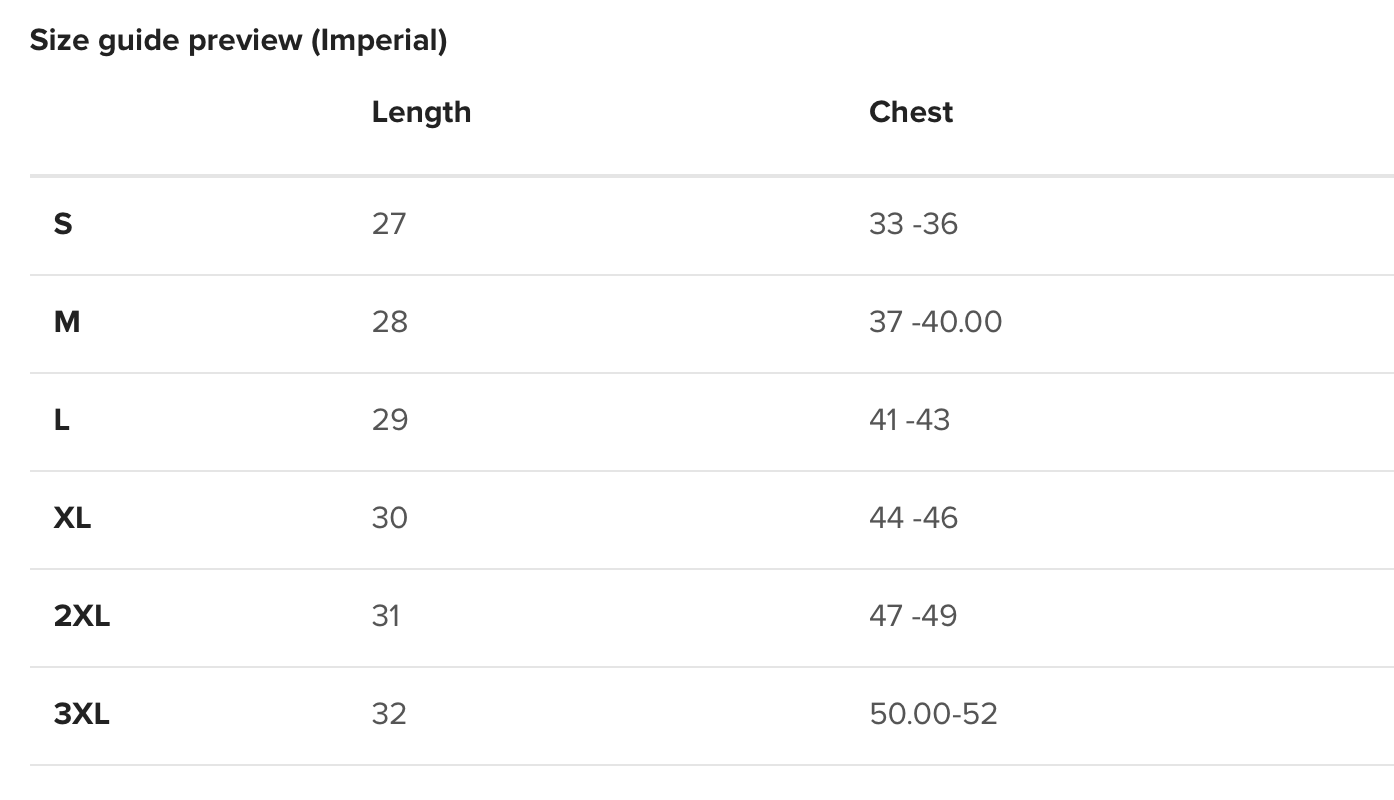
Task: Click the M size row label
Action: click(x=67, y=322)
